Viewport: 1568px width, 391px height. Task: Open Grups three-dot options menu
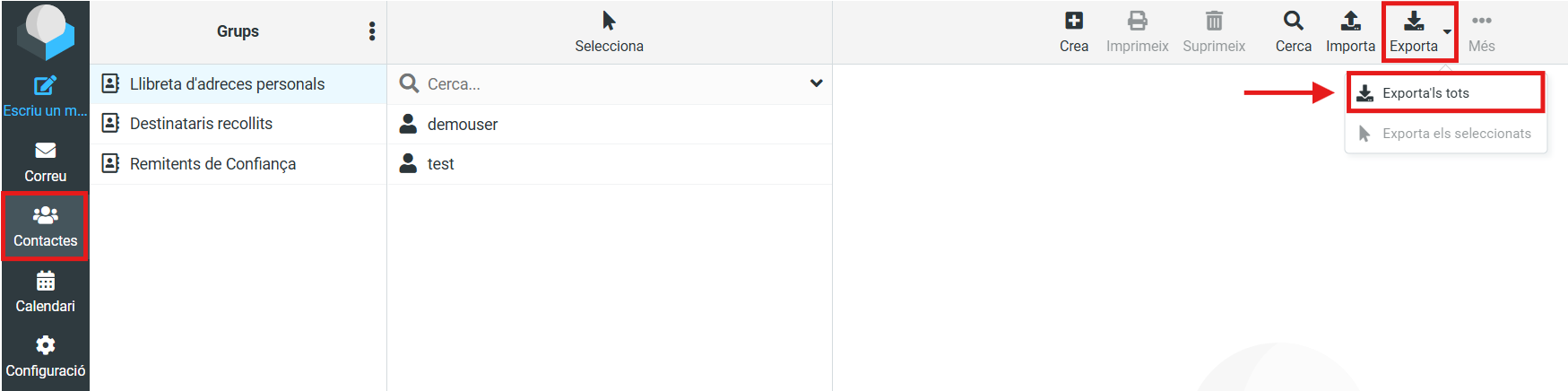click(372, 31)
